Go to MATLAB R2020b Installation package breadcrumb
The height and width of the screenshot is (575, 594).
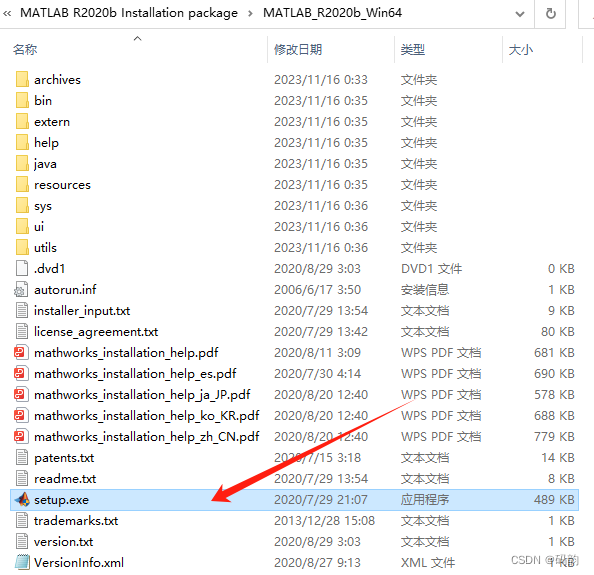pos(129,13)
